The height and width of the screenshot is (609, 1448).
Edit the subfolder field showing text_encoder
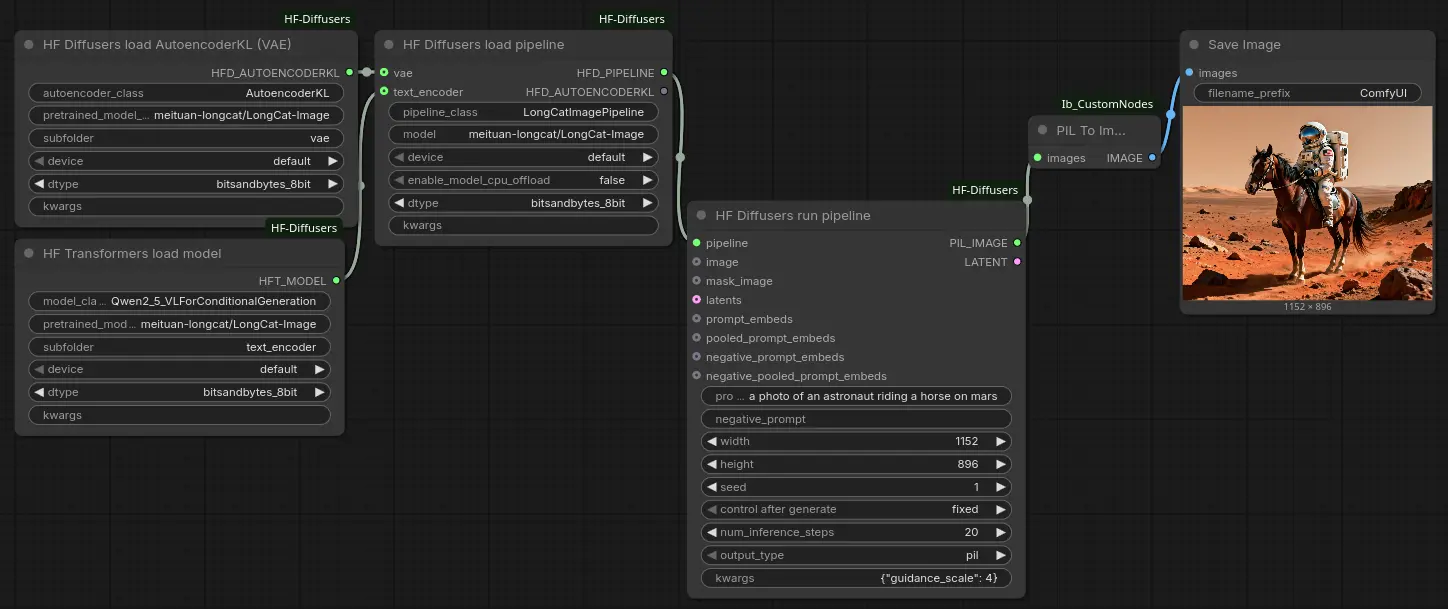click(x=180, y=347)
